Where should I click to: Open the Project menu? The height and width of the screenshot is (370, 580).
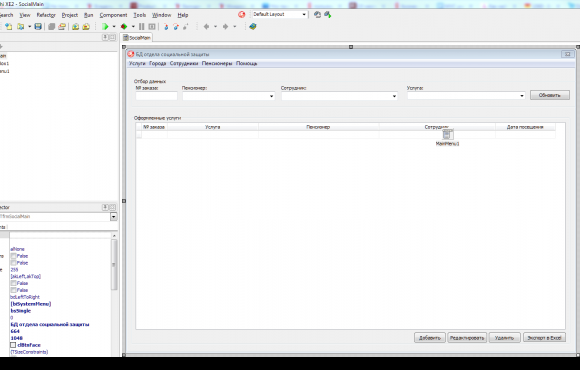point(70,15)
